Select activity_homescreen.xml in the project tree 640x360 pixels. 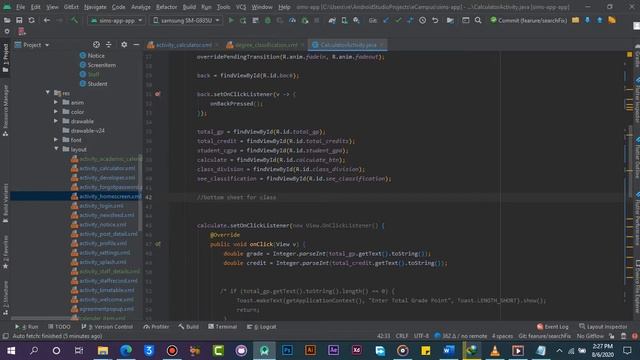pos(76,196)
